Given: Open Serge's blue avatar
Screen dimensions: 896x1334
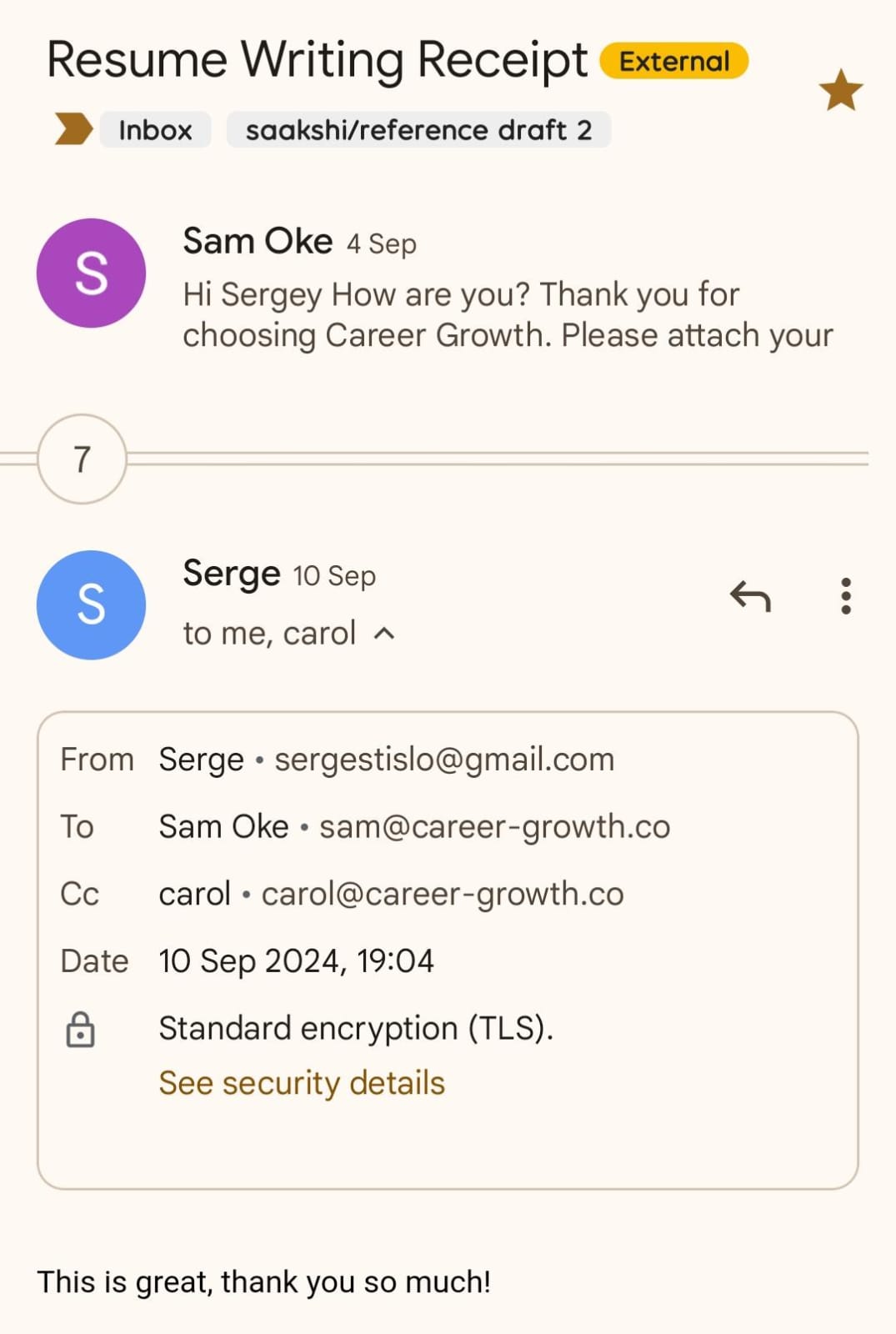Looking at the screenshot, I should (x=91, y=604).
